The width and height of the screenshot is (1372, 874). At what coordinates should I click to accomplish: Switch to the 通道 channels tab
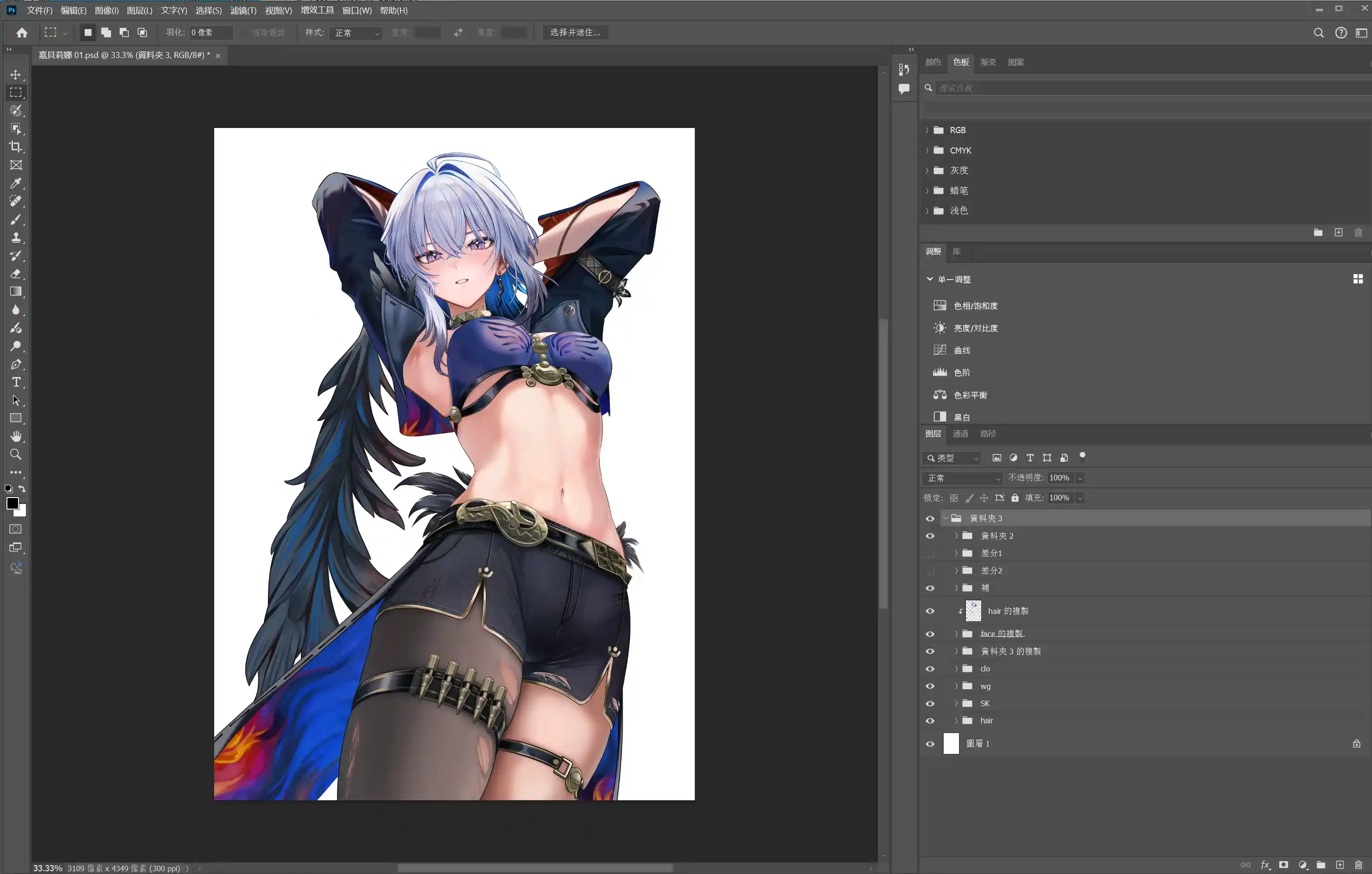(x=960, y=434)
